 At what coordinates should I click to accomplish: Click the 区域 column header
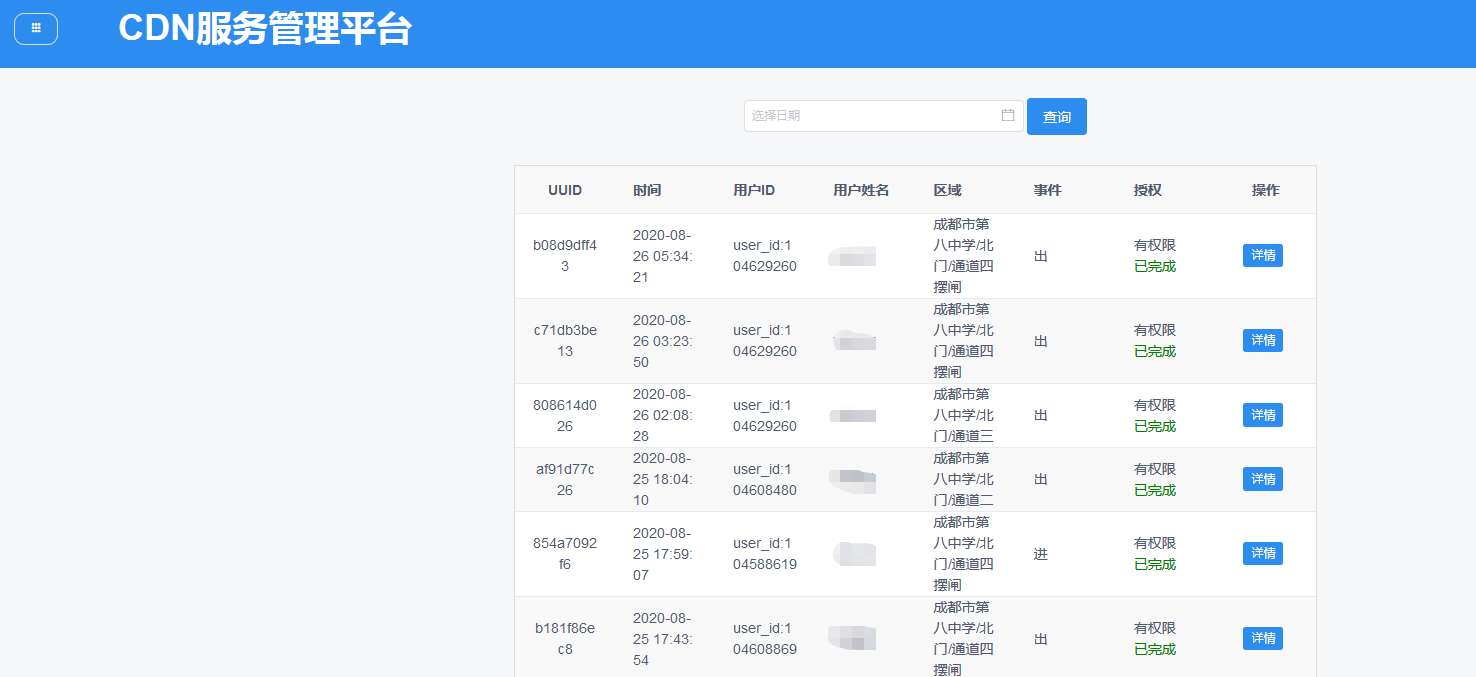(947, 190)
